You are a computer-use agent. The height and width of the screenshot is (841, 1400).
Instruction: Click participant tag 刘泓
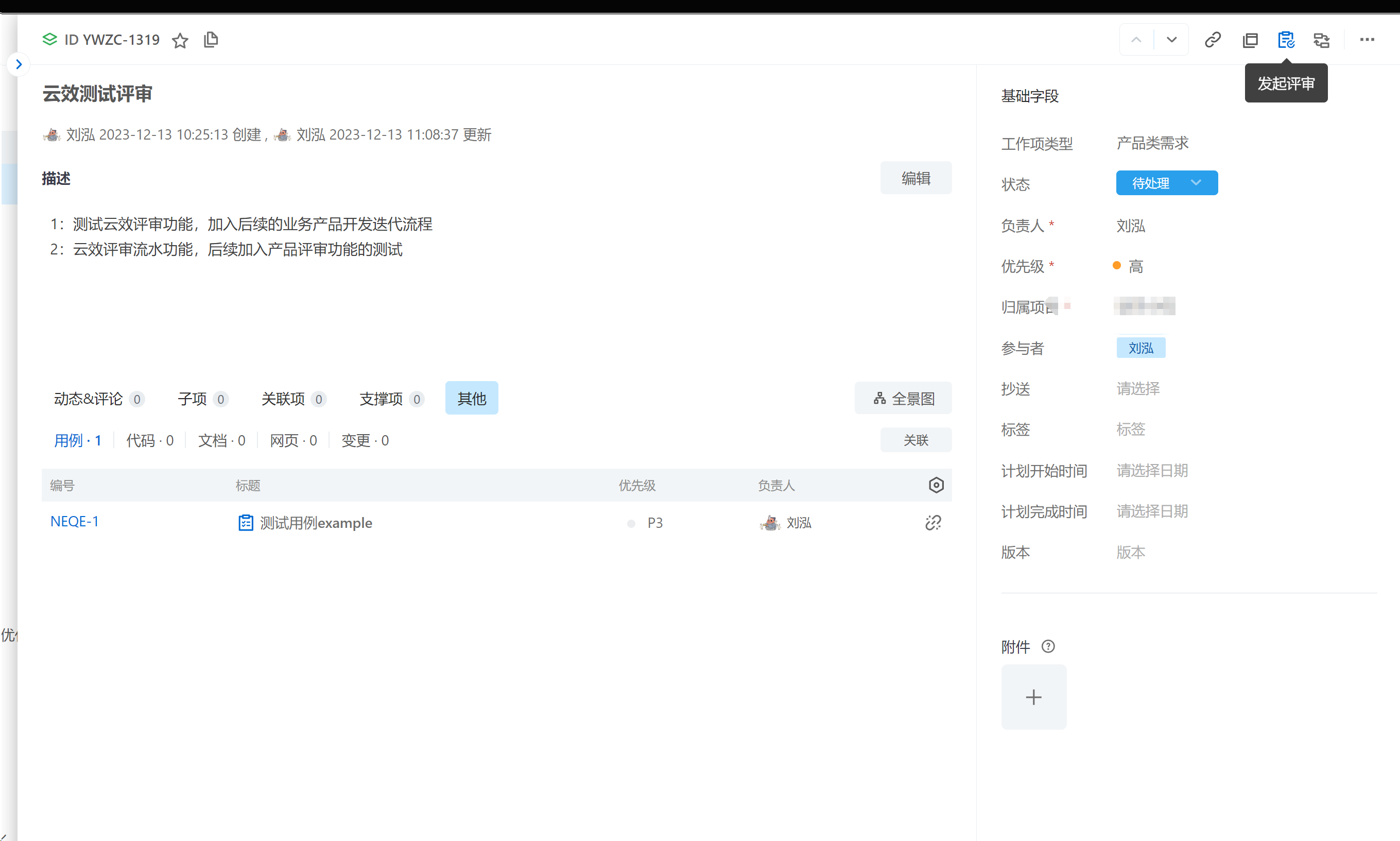pyautogui.click(x=1140, y=348)
